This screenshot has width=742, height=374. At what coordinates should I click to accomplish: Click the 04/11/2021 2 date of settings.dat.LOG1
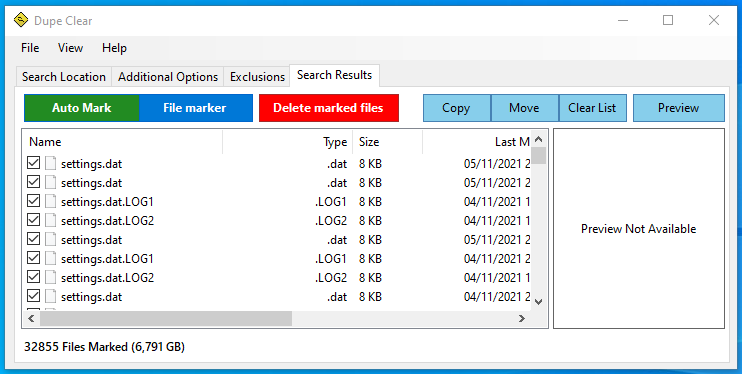coord(497,259)
